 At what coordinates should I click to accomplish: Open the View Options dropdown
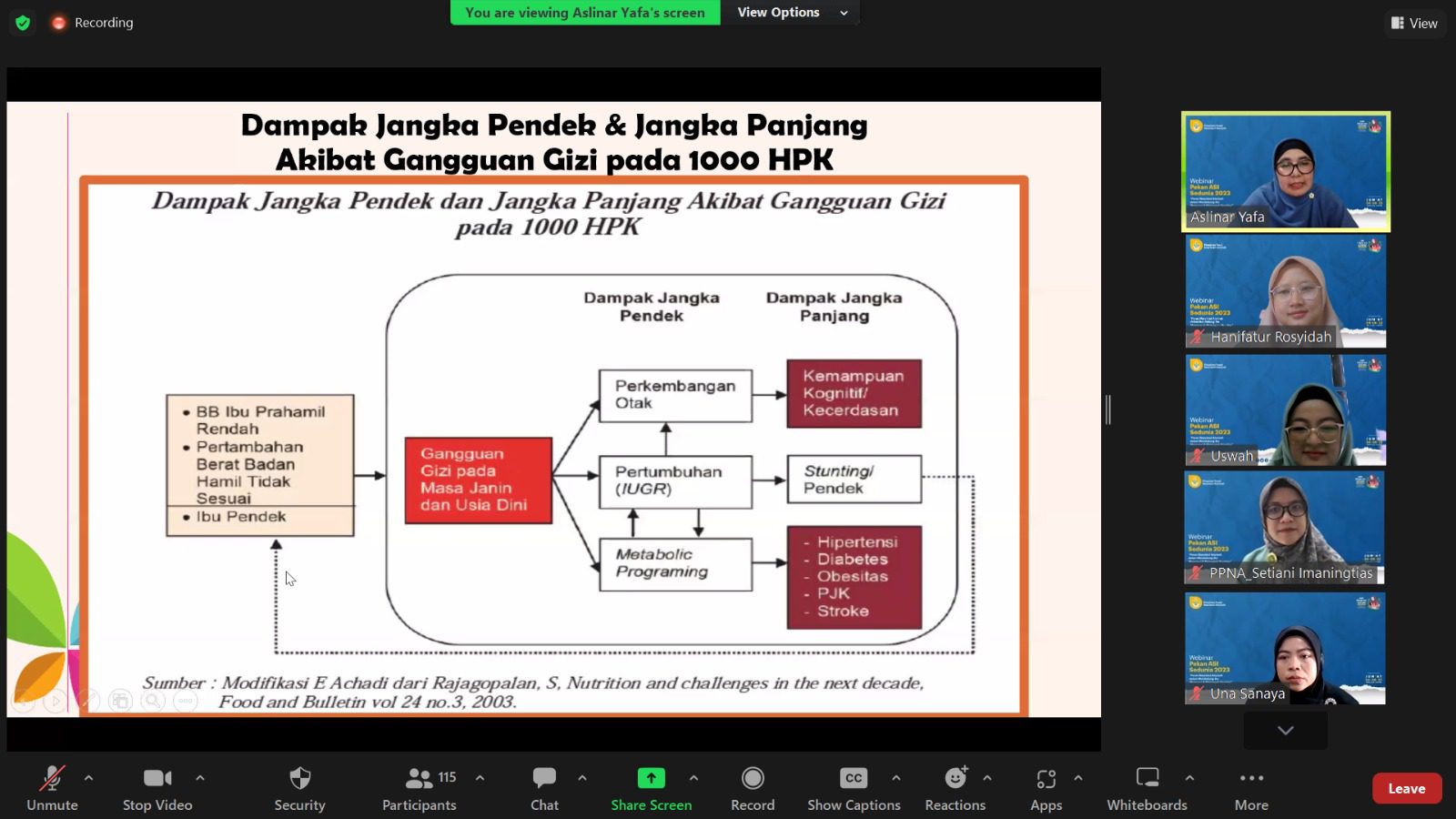coord(792,13)
